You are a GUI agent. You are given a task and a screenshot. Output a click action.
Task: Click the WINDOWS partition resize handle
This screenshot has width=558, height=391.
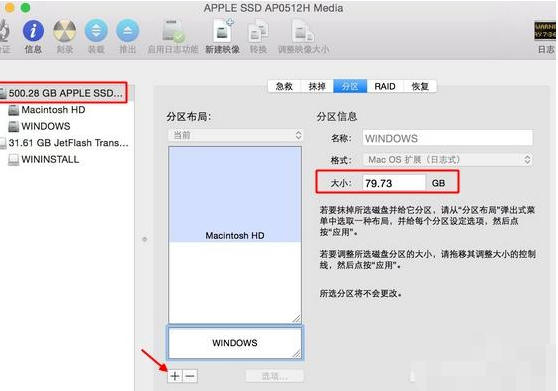coord(296,353)
